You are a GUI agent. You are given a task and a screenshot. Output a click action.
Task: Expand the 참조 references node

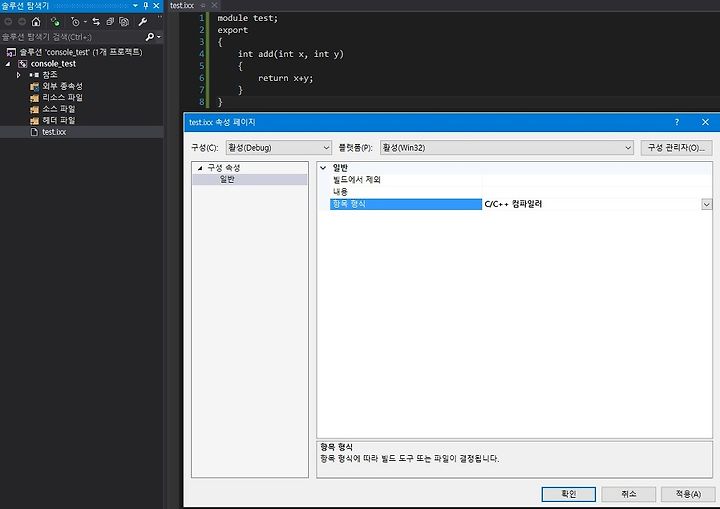click(18, 75)
